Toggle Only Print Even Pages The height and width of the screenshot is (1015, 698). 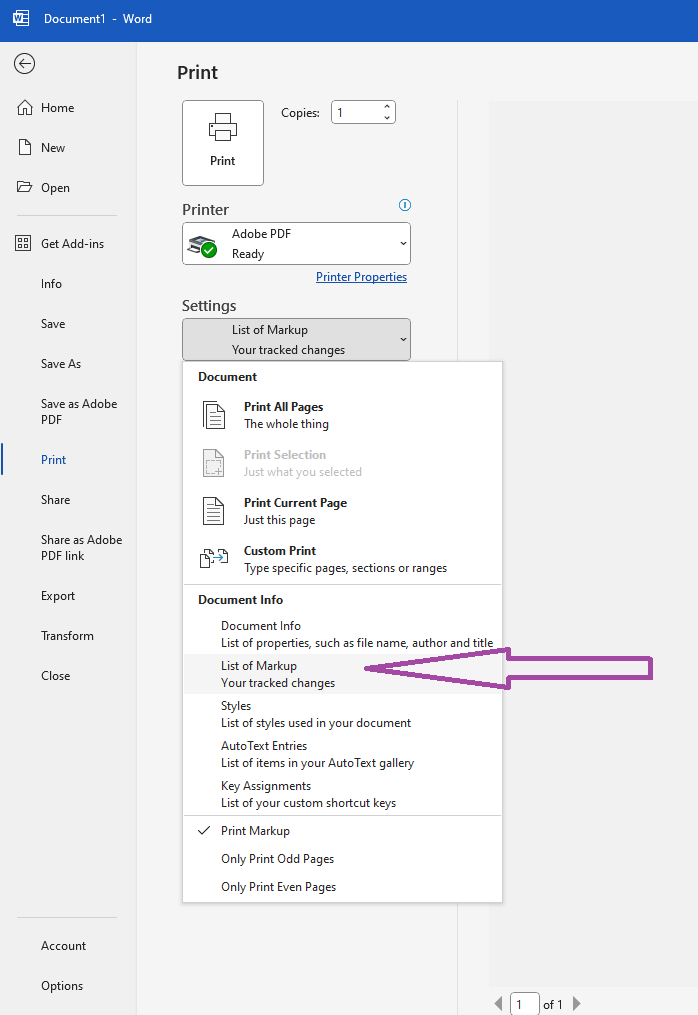343,887
